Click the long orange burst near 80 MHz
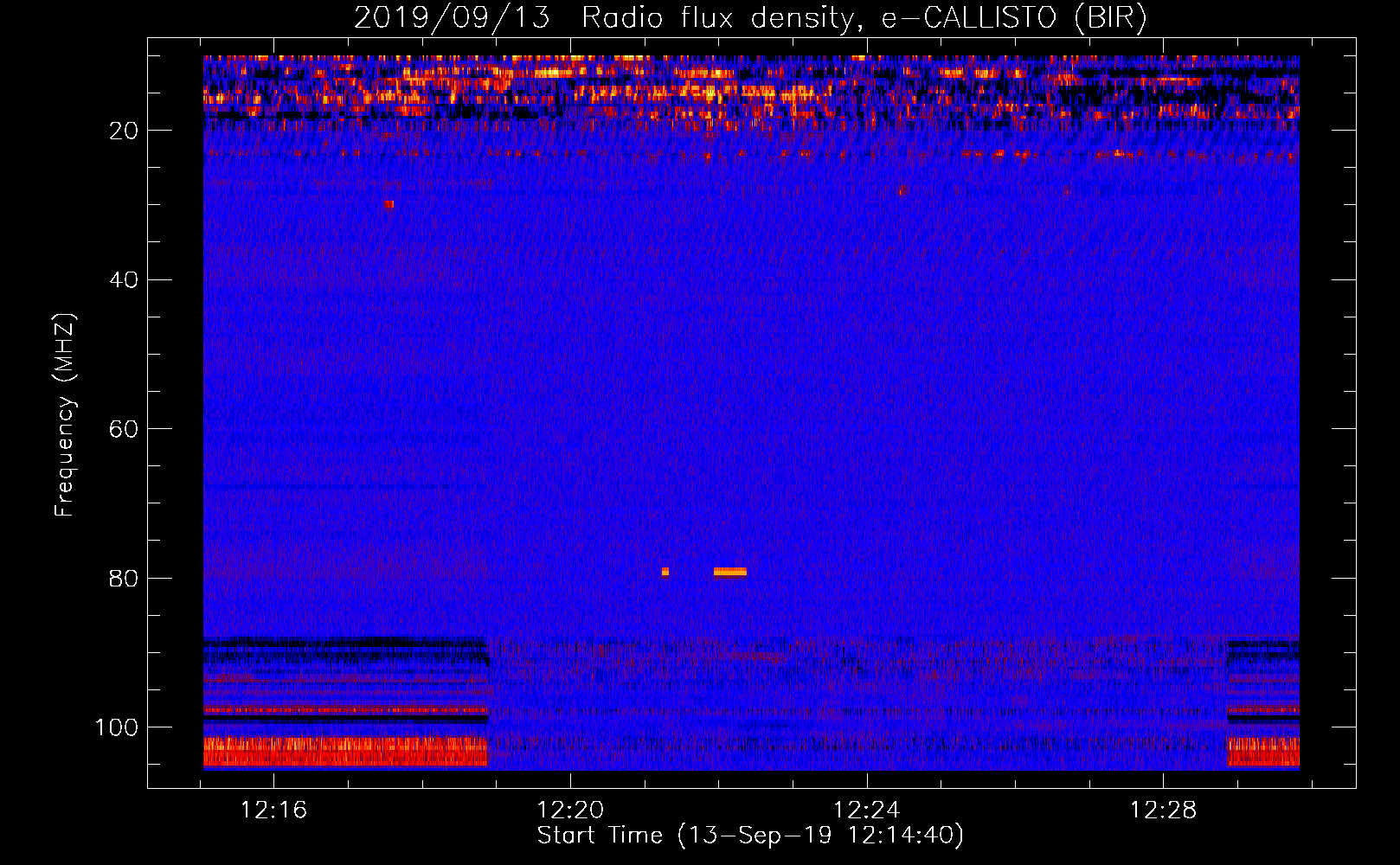 click(x=730, y=572)
